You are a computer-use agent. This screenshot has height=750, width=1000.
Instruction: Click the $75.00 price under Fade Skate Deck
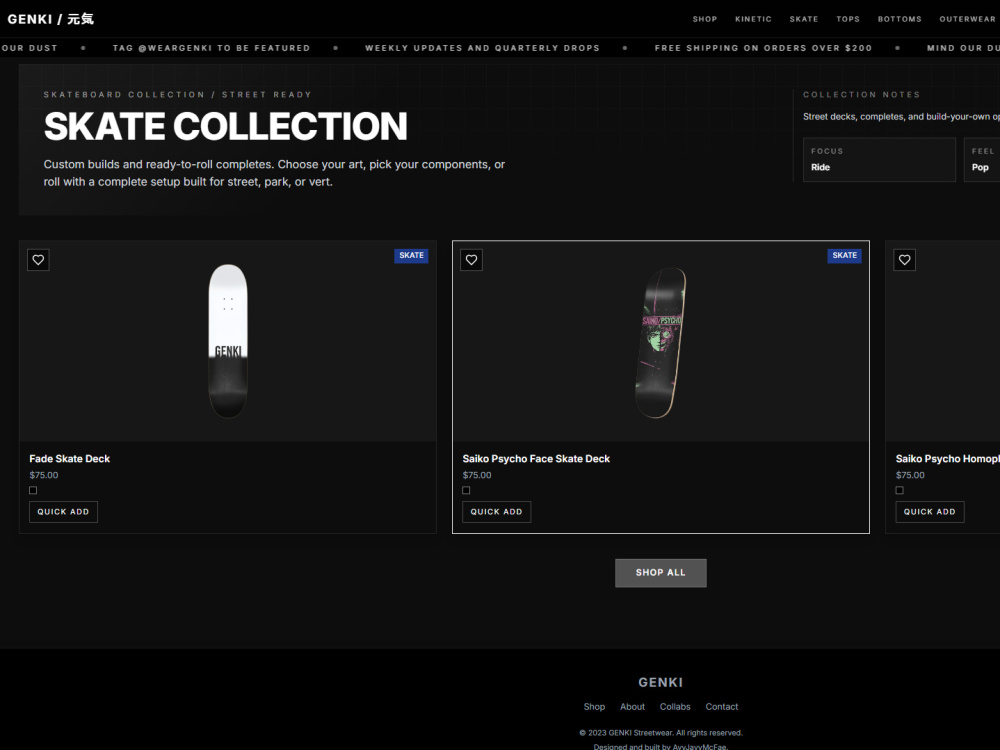tap(43, 475)
